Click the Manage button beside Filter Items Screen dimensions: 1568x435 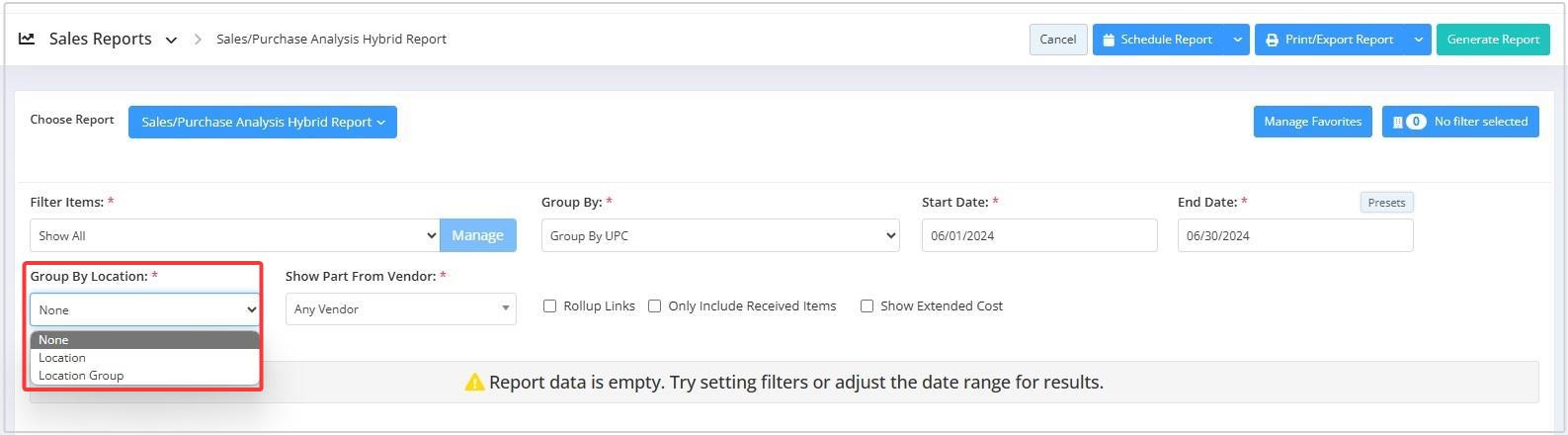click(x=478, y=235)
